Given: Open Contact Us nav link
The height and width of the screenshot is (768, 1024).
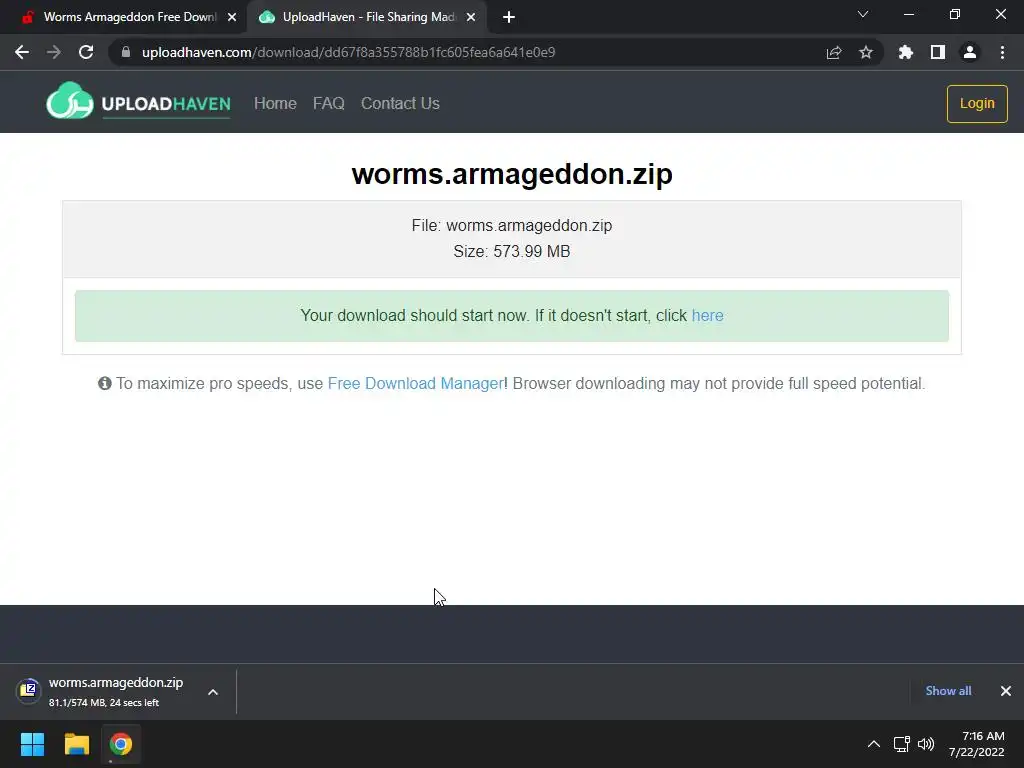Looking at the screenshot, I should tap(400, 103).
